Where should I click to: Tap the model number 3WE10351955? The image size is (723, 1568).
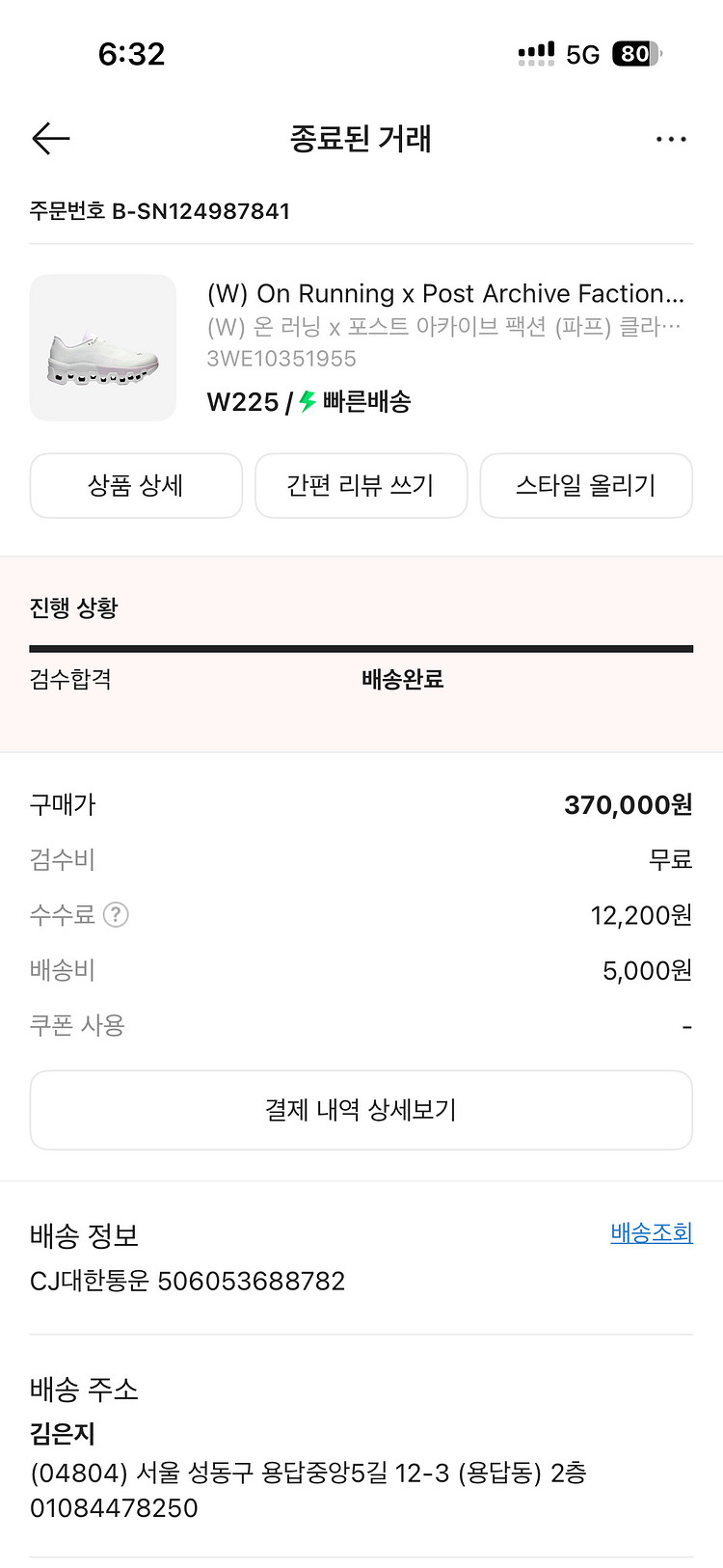tap(281, 359)
